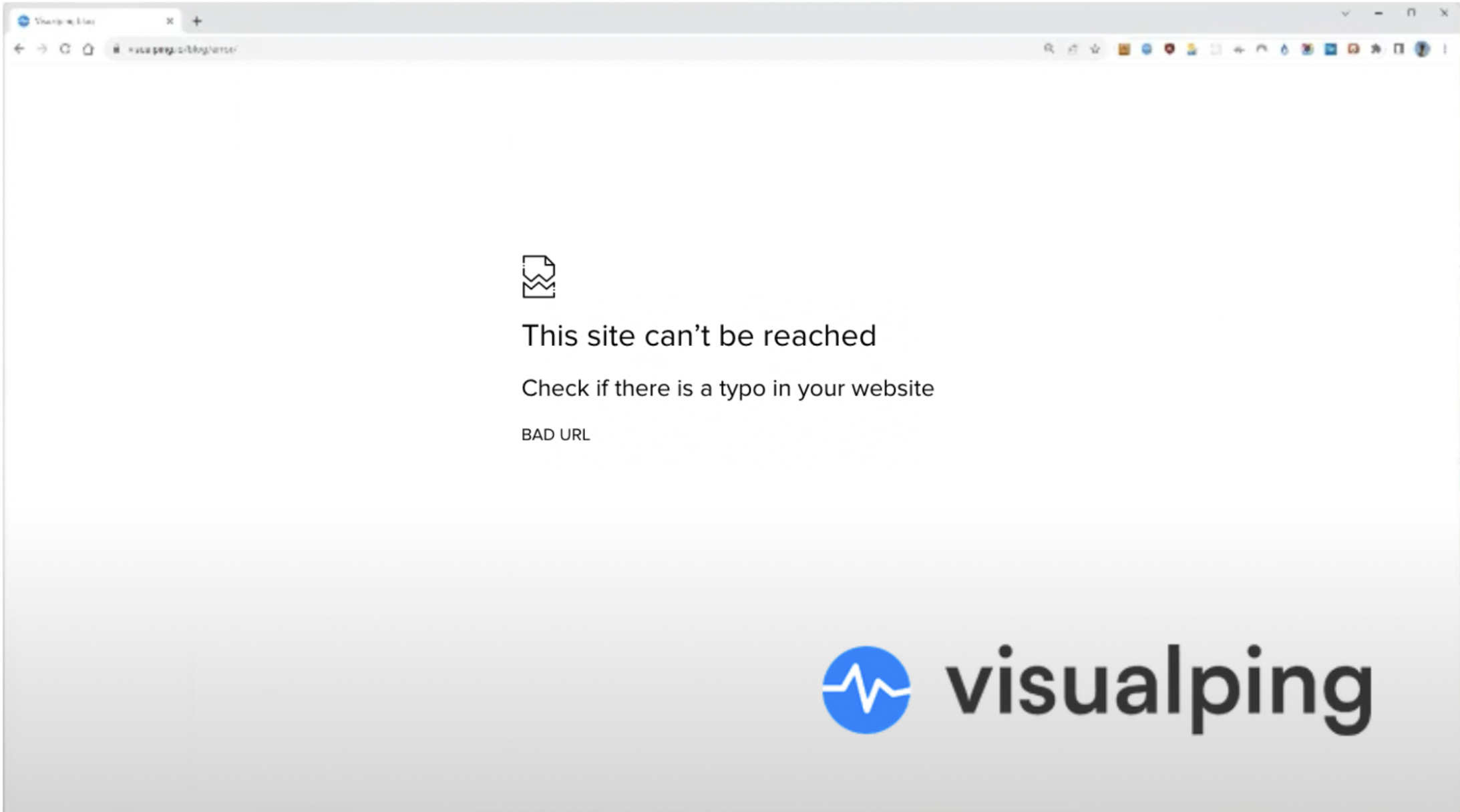Click the browser menu (three-dot) icon
This screenshot has width=1460, height=812.
click(x=1444, y=48)
